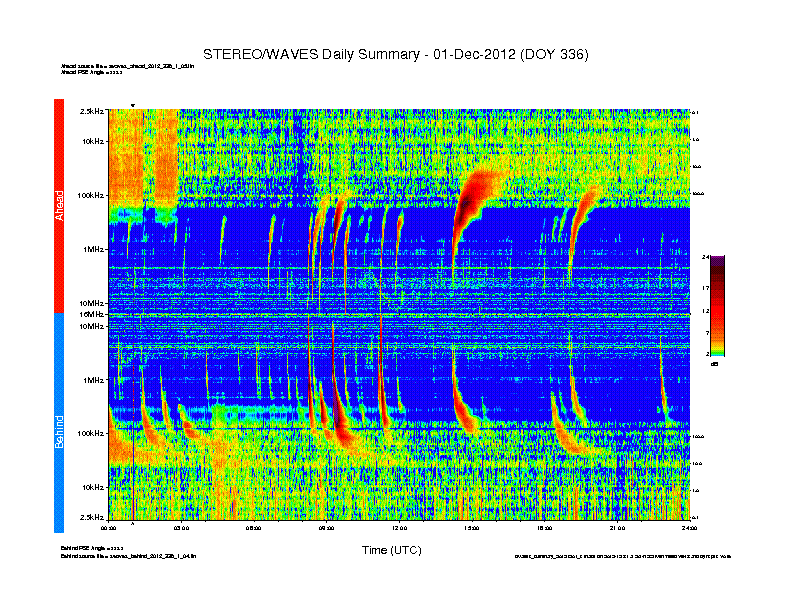Click the 1MHz label on the Behind axis
Image resolution: width=792 pixels, height=612 pixels.
93,380
